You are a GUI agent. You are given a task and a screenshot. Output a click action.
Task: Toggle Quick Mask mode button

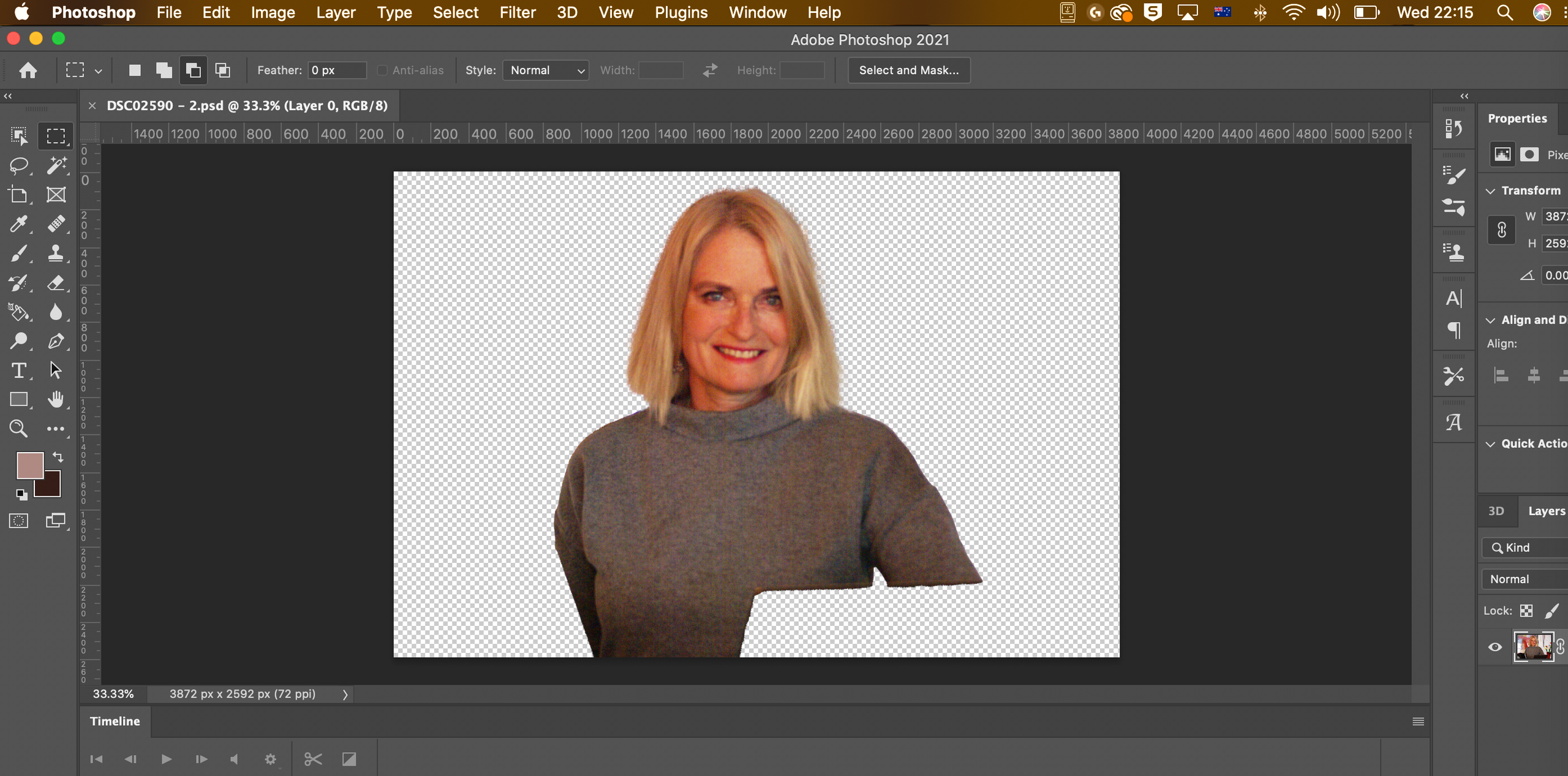[18, 521]
